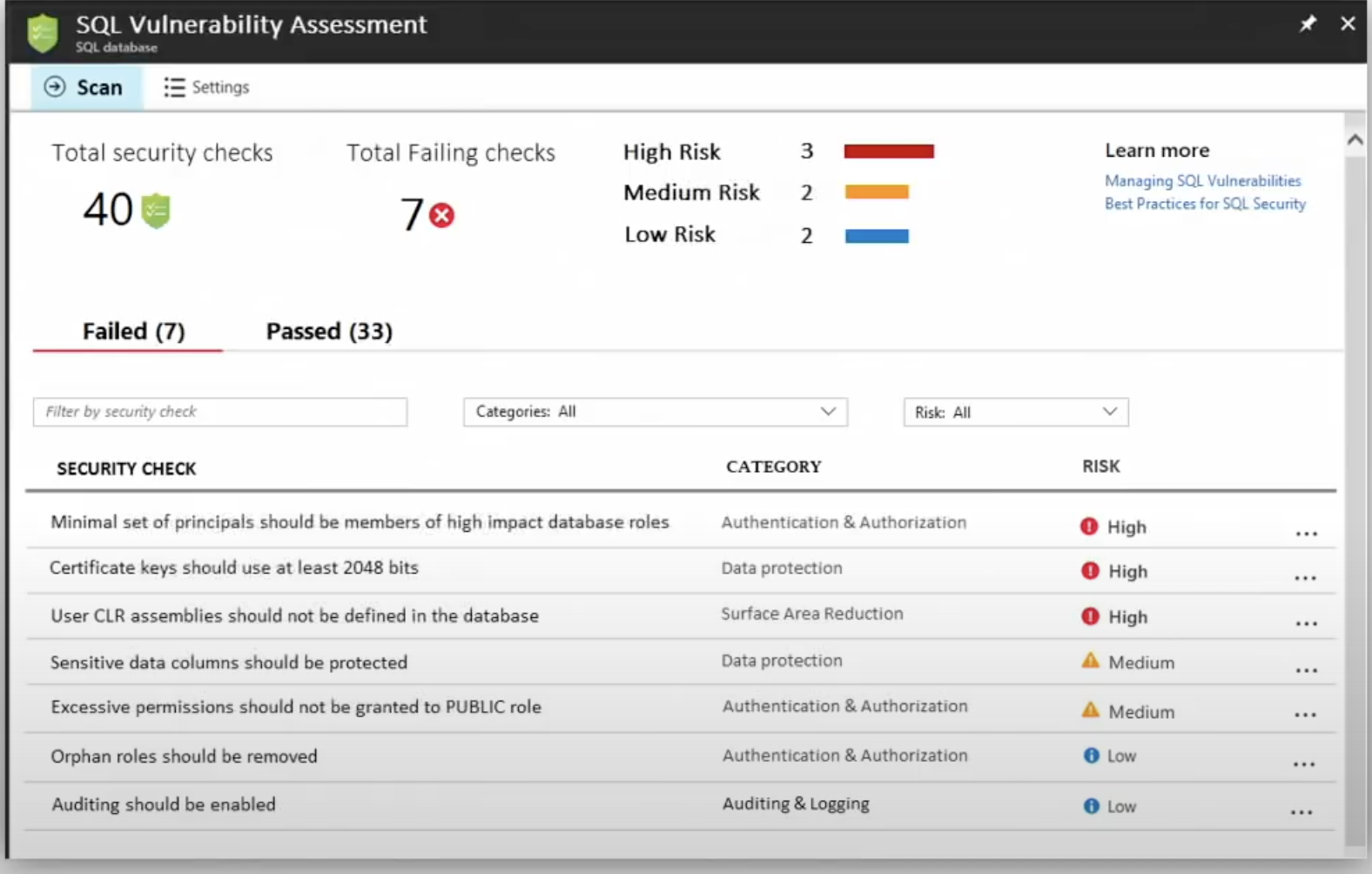Click Low Risk count label
Viewport: 1372px width, 874px height.
pyautogui.click(x=807, y=235)
